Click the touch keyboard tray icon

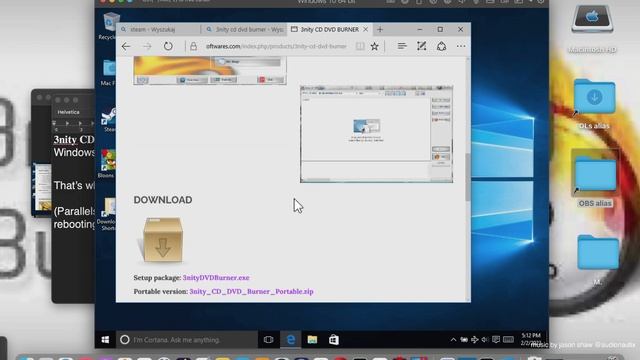509,340
